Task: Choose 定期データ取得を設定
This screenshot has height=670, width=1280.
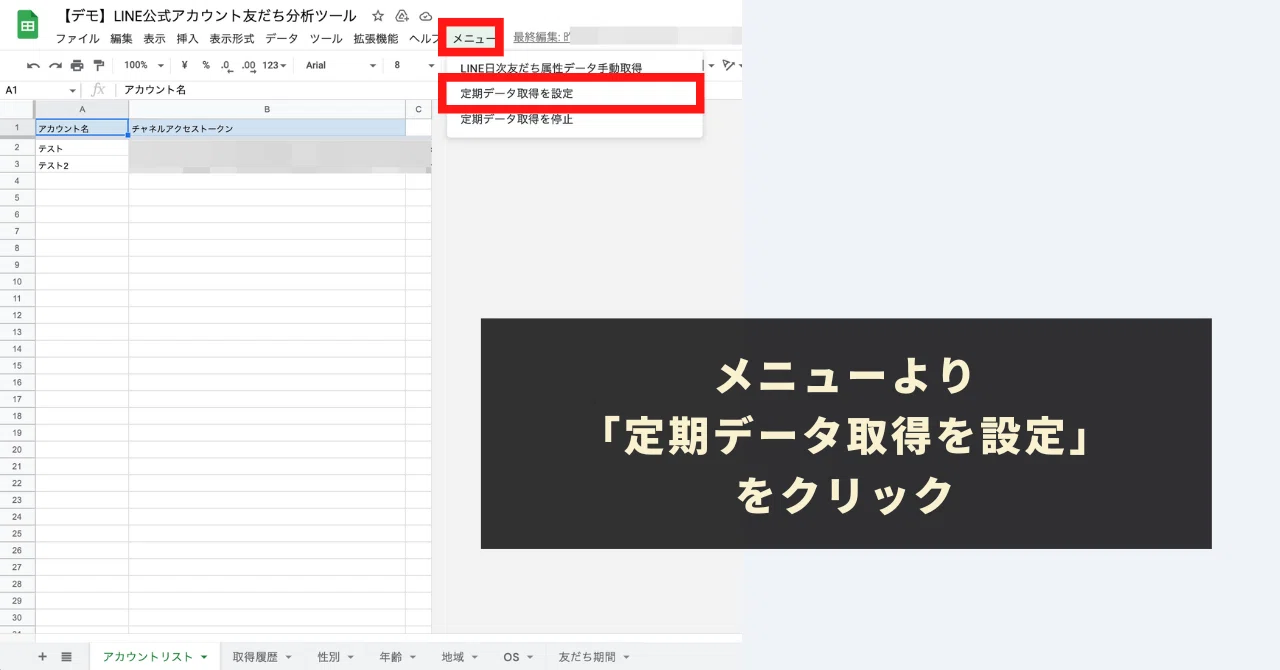Action: (x=574, y=93)
